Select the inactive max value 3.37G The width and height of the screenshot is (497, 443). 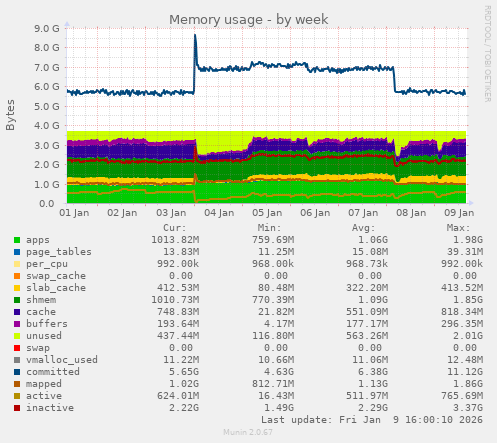(x=468, y=408)
